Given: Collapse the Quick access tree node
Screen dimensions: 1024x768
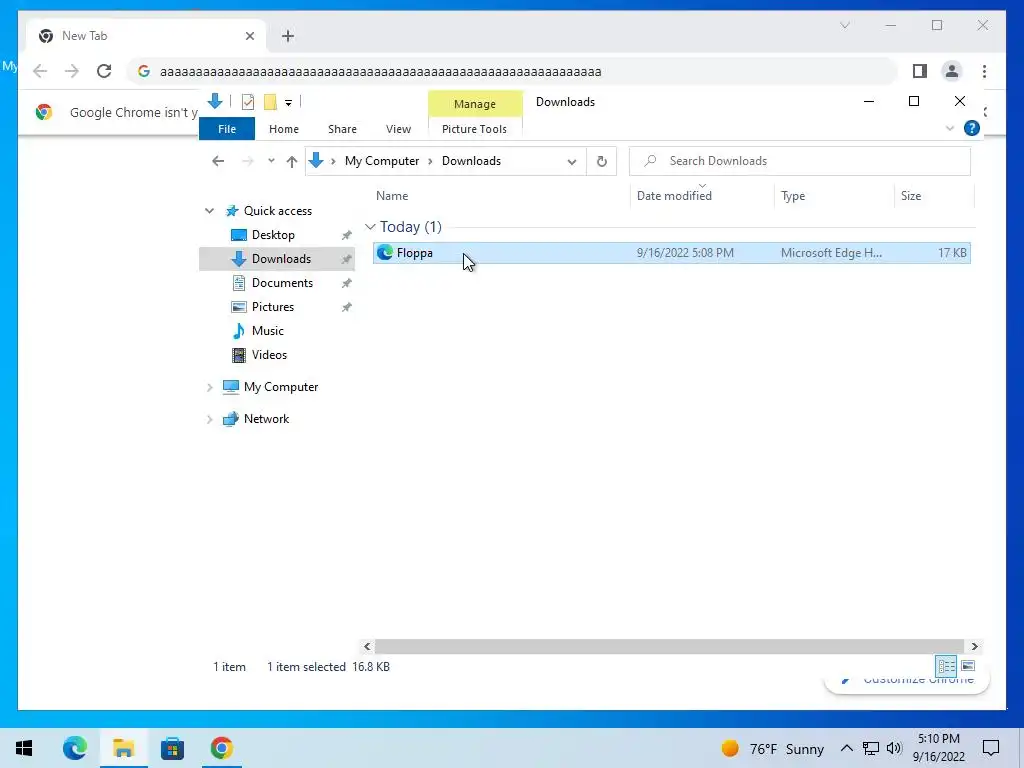Looking at the screenshot, I should coord(209,211).
